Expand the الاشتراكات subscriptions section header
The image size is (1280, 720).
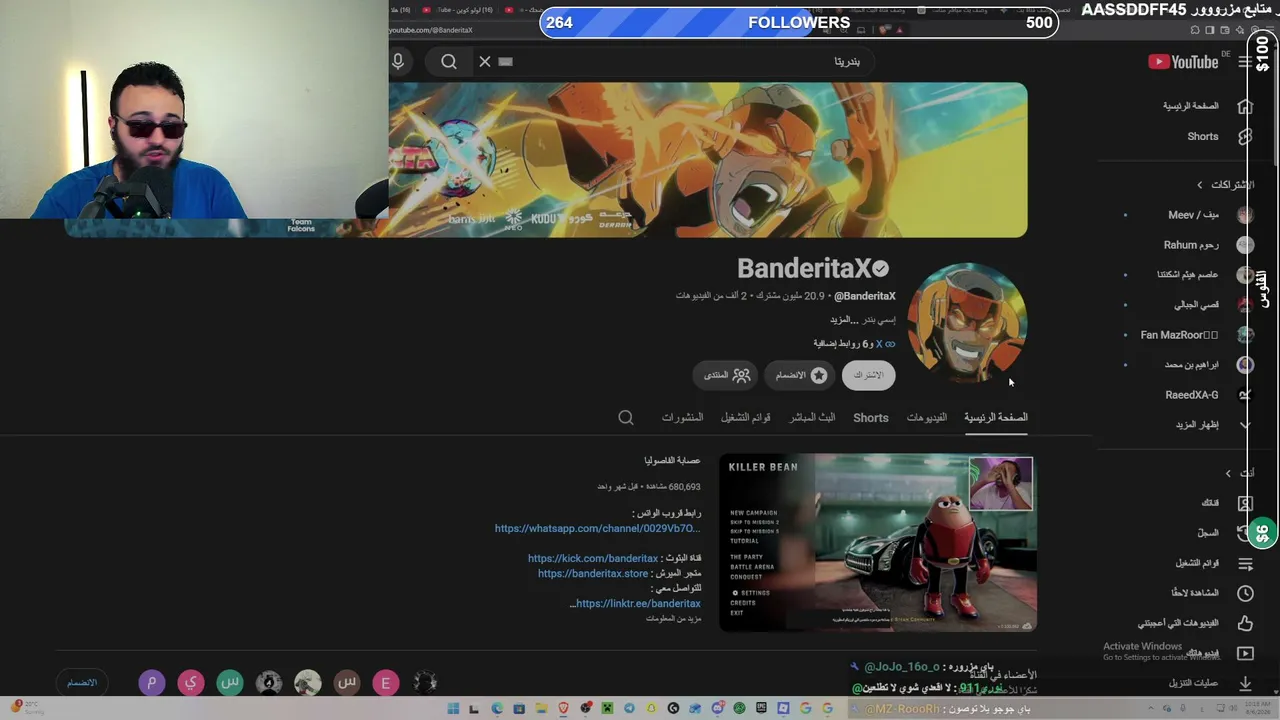[x=1226, y=185]
